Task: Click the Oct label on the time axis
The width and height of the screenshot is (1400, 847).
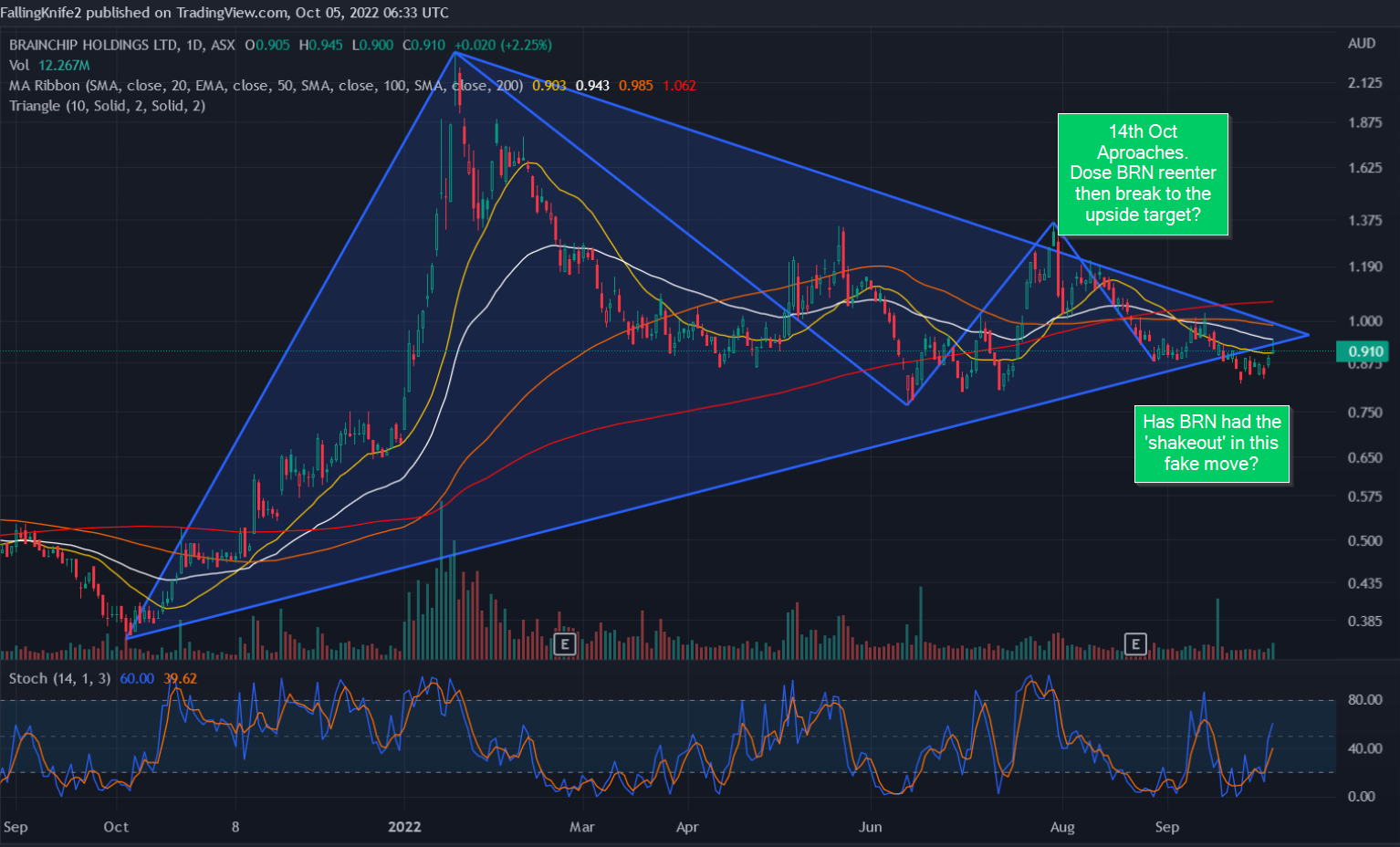Action: pos(116,827)
